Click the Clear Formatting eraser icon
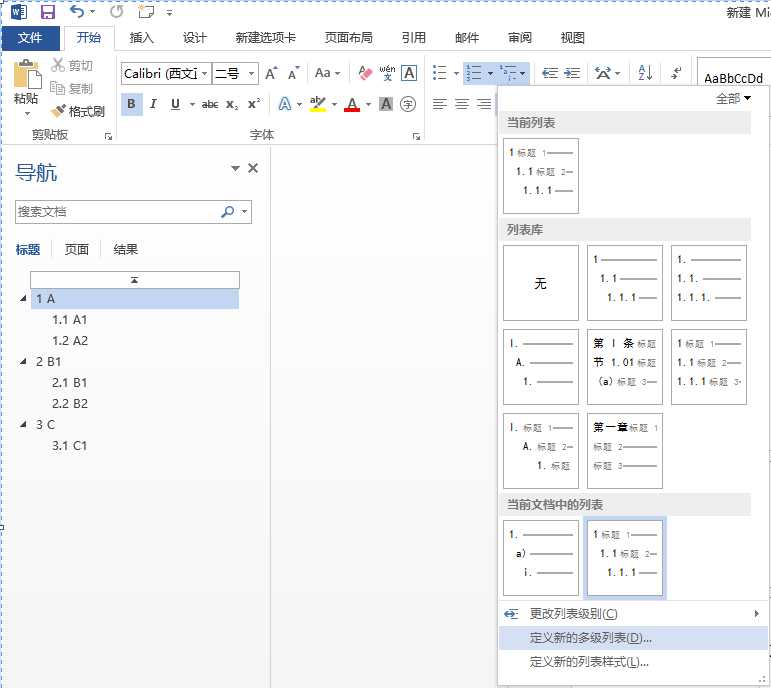 (364, 73)
